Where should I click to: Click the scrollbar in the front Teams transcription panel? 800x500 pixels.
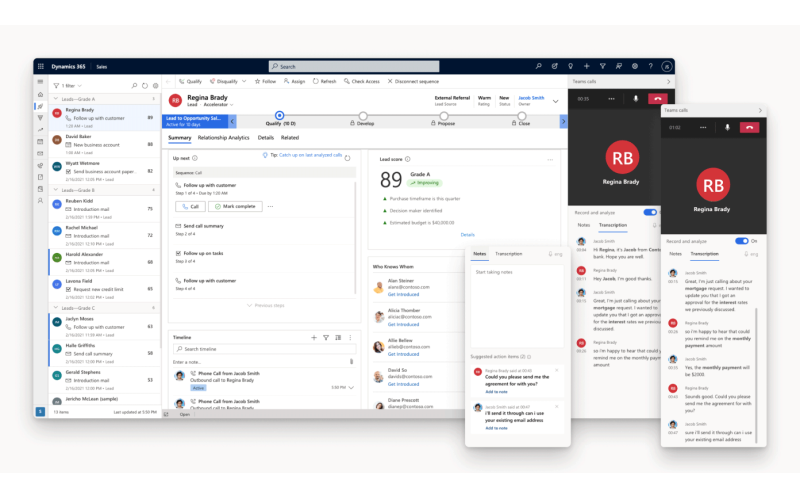[756, 375]
